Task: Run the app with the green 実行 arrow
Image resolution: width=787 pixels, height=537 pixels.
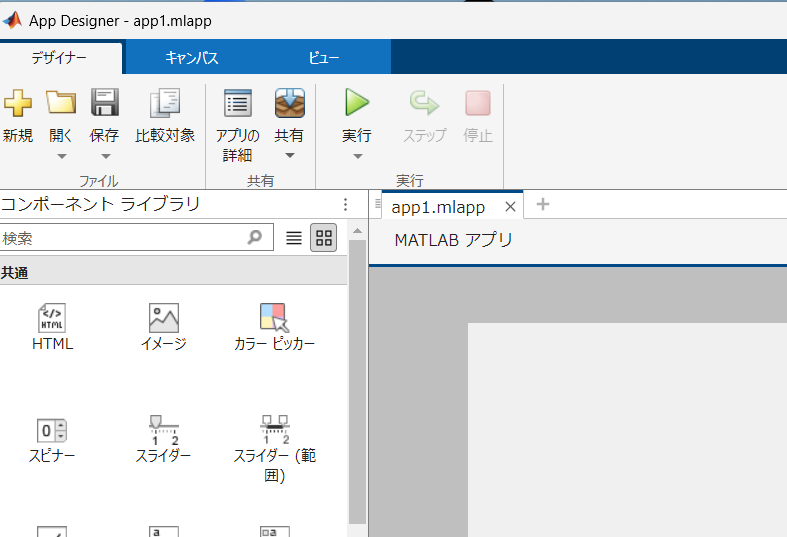Action: (357, 102)
